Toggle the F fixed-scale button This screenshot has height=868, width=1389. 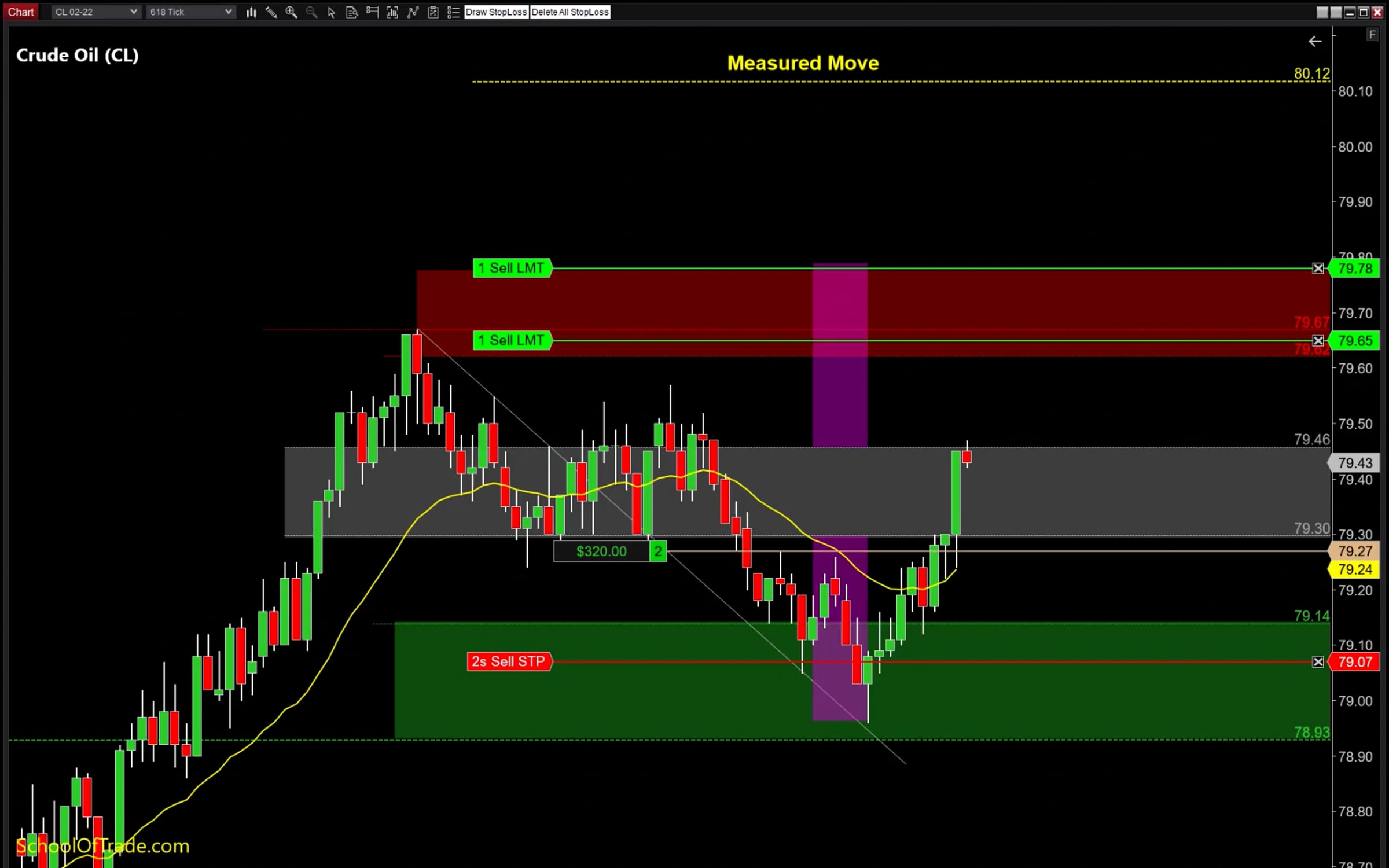tap(1372, 35)
